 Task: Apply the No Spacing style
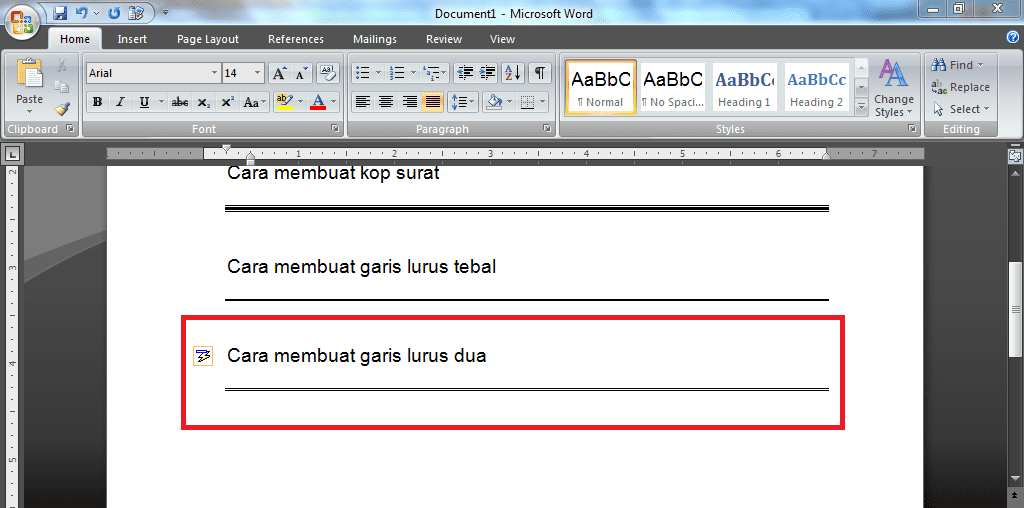673,87
